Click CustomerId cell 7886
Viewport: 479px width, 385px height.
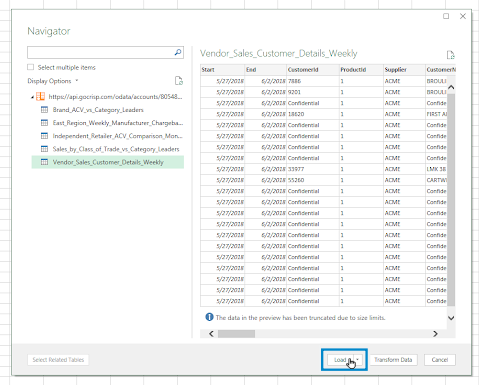pyautogui.click(x=313, y=81)
